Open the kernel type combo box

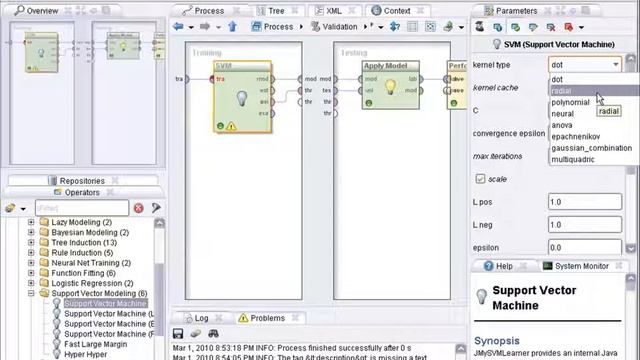[584, 64]
